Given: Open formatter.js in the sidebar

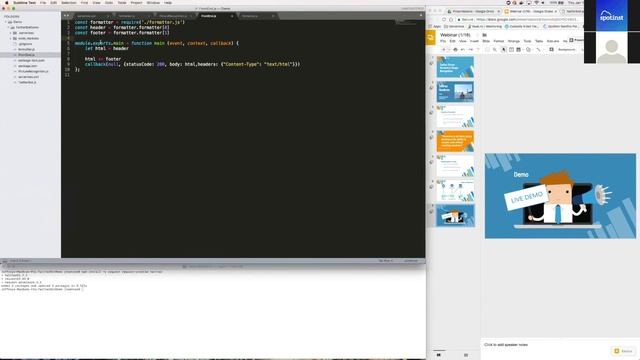Looking at the screenshot, I should coord(27,49).
